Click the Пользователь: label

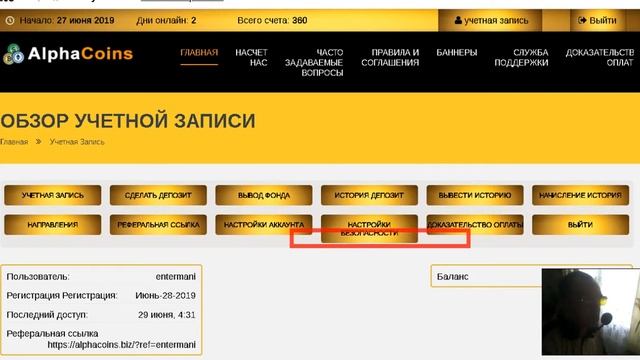(x=38, y=277)
